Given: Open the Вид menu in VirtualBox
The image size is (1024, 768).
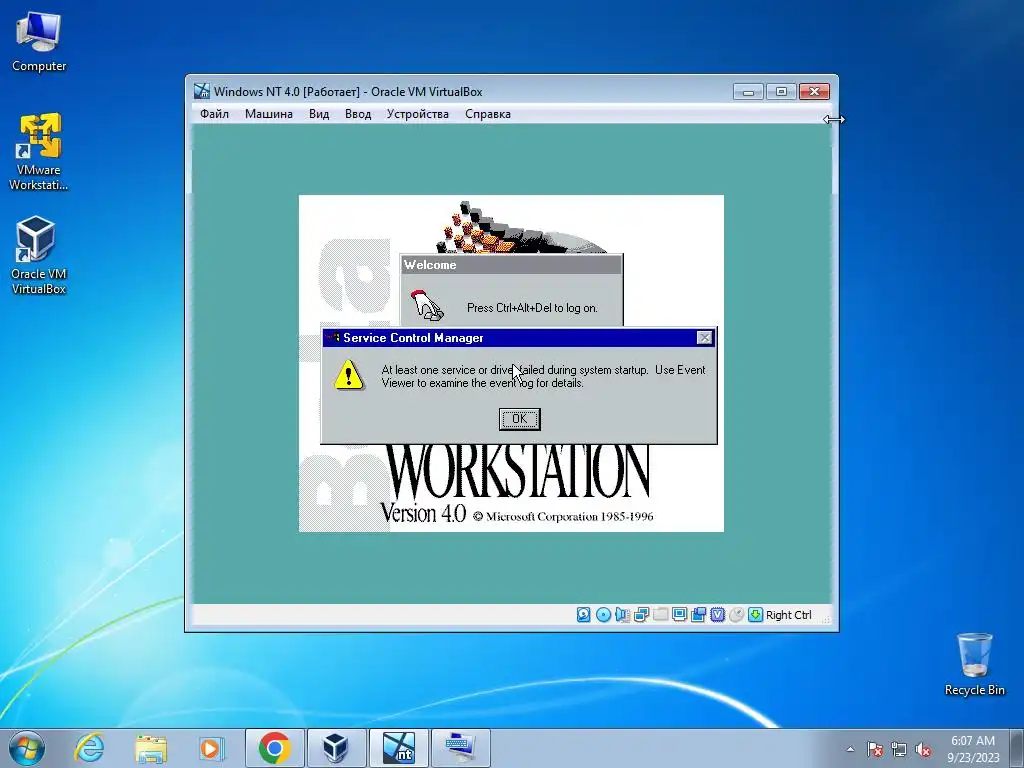Looking at the screenshot, I should pos(319,114).
